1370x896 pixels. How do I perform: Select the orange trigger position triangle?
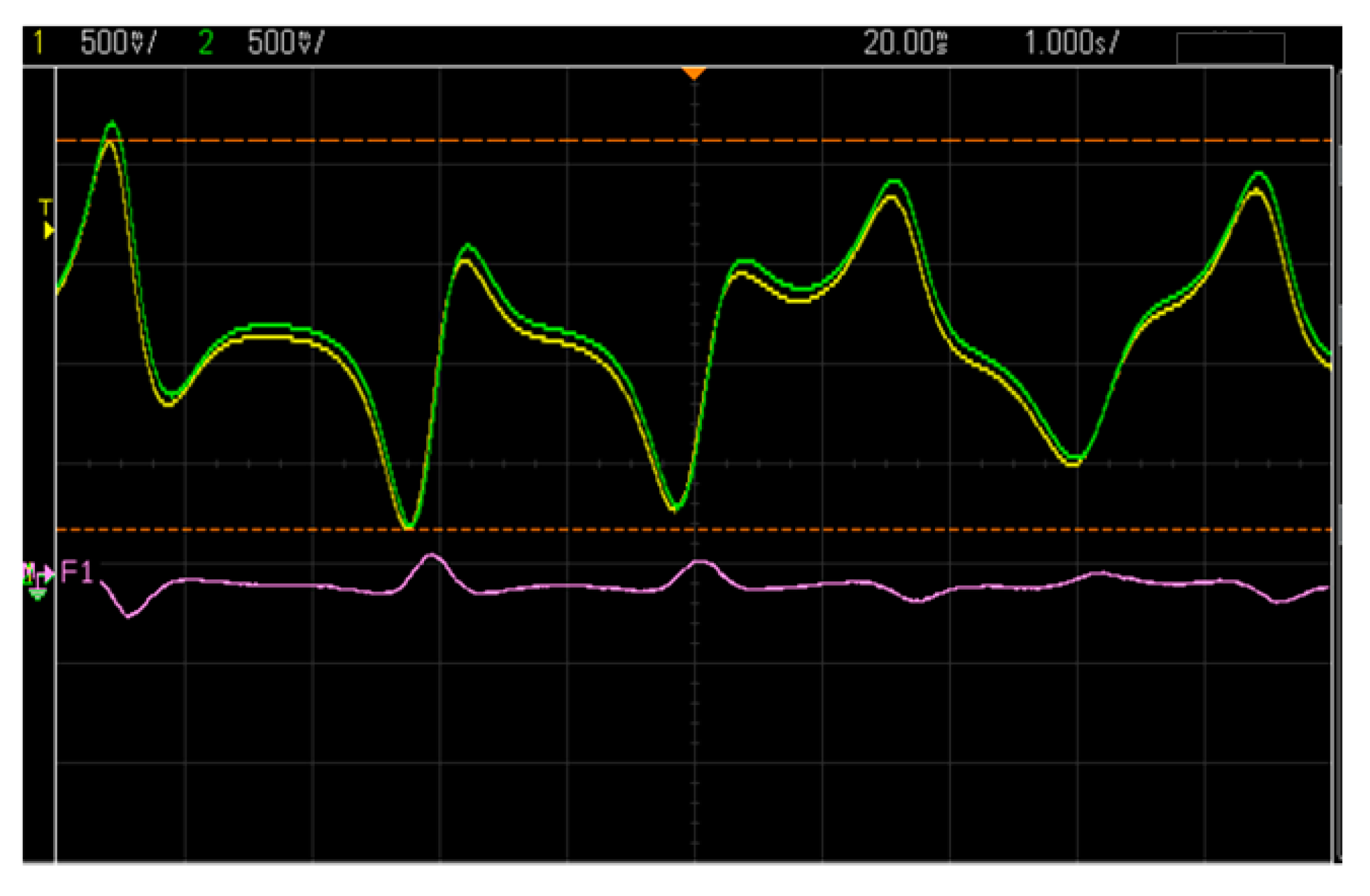click(x=694, y=73)
